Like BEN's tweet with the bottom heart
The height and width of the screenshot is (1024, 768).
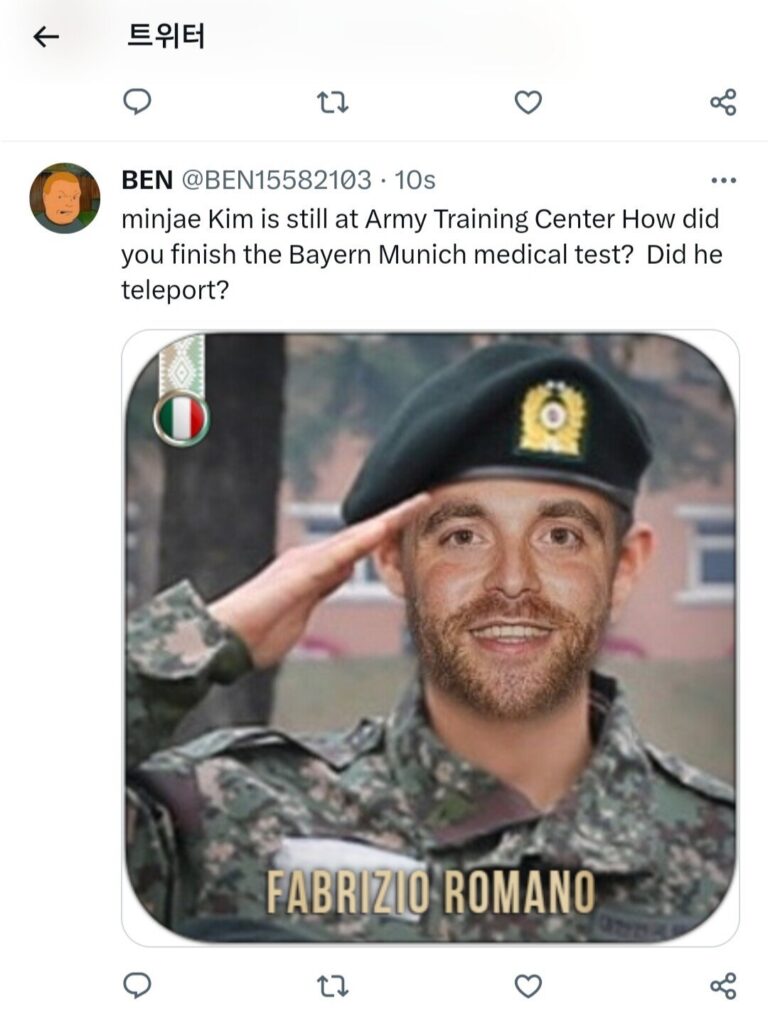coord(528,985)
